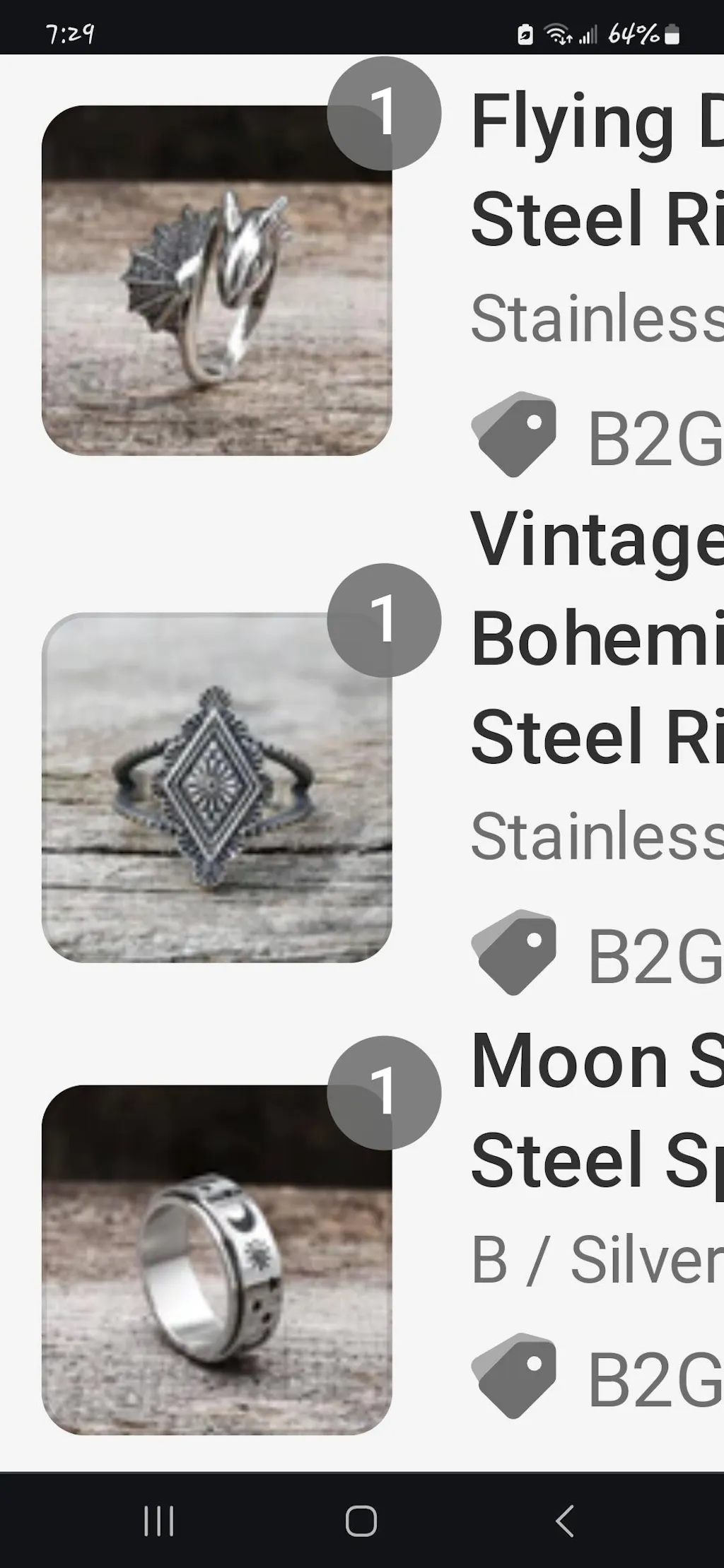Open the Vintage Bohemian Steel Ring title
The height and width of the screenshot is (1568, 724).
tap(597, 637)
